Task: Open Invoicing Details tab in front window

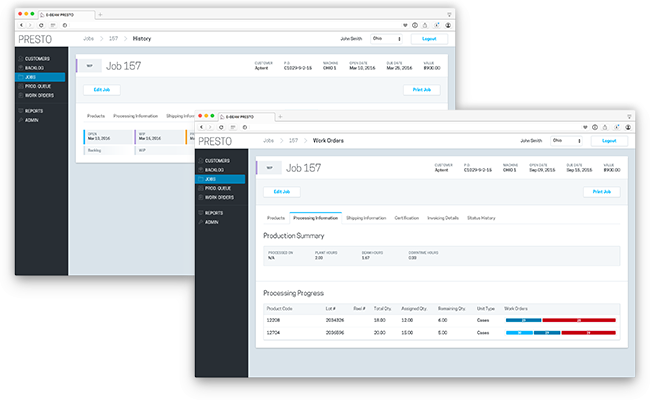Action: [x=443, y=218]
